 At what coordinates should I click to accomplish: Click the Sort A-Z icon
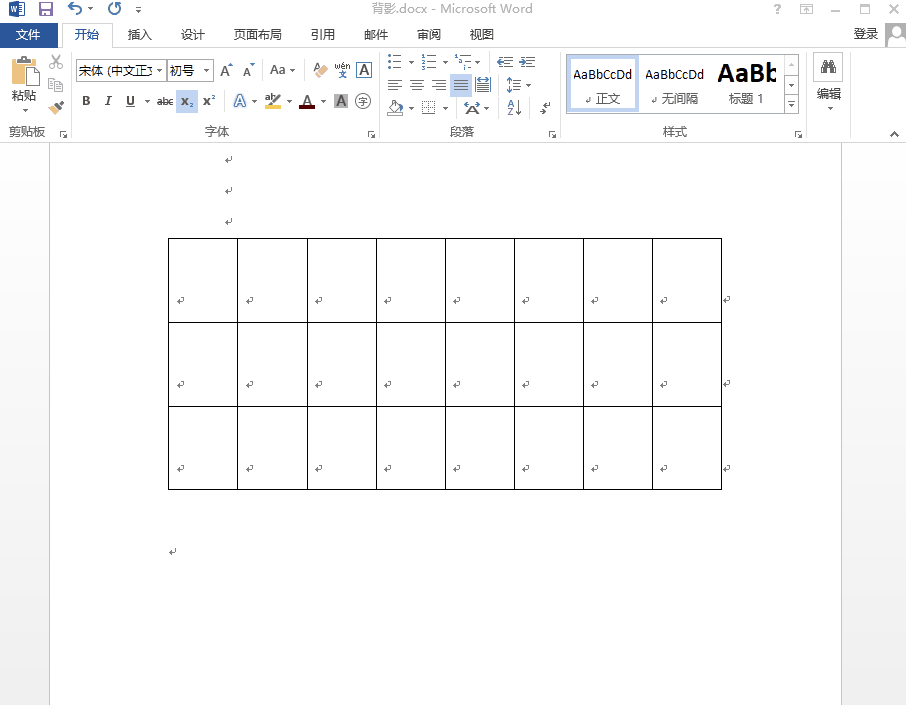pos(514,107)
